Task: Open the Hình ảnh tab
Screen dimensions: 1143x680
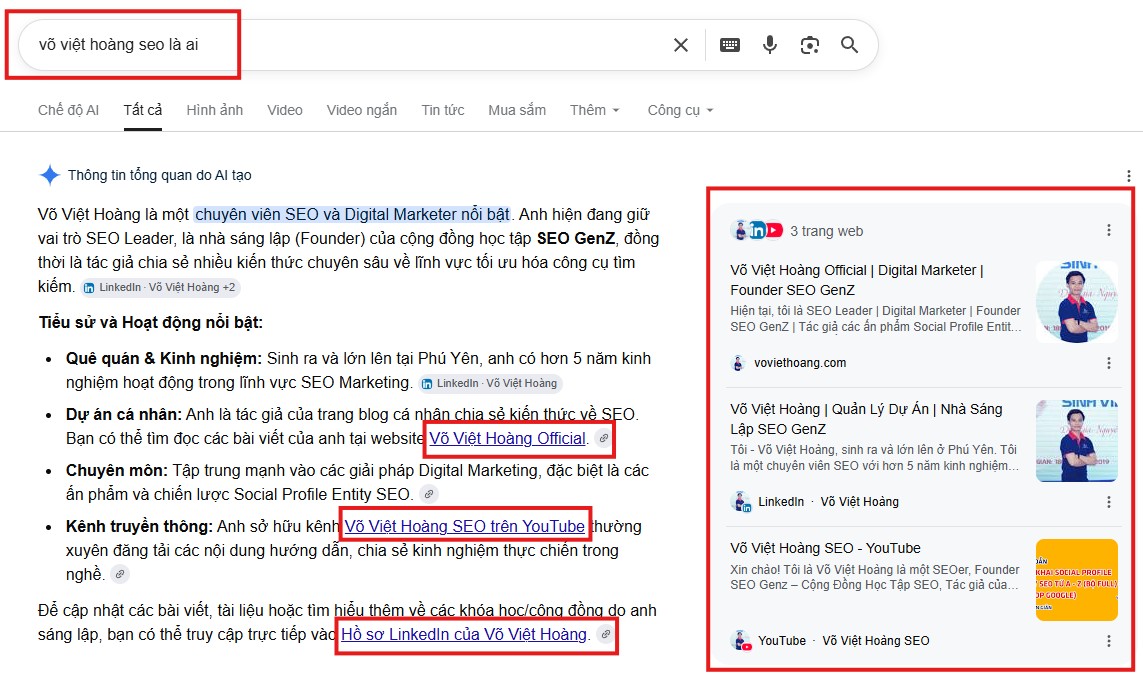Action: [215, 110]
